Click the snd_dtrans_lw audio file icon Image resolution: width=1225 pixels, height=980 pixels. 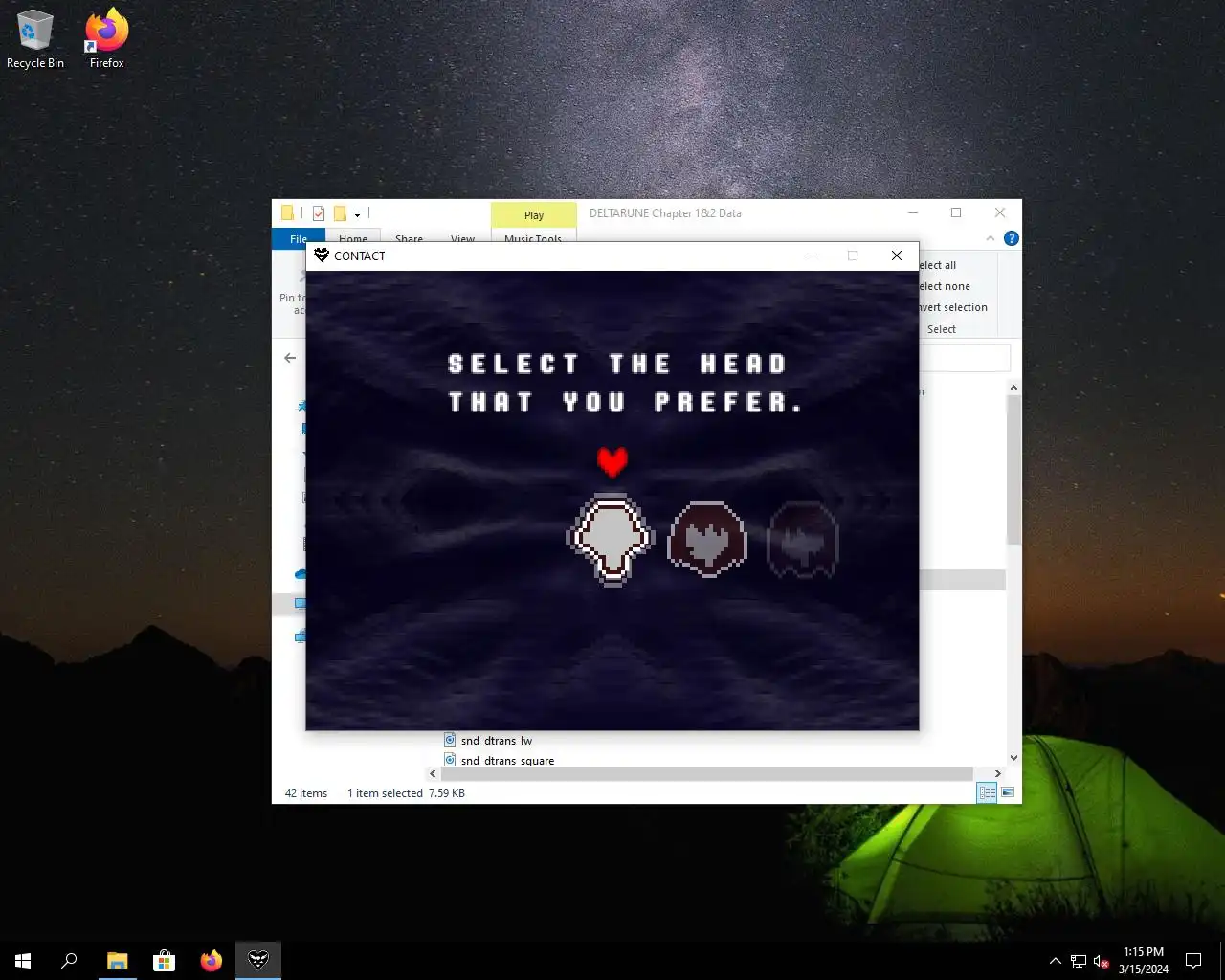pyautogui.click(x=450, y=740)
